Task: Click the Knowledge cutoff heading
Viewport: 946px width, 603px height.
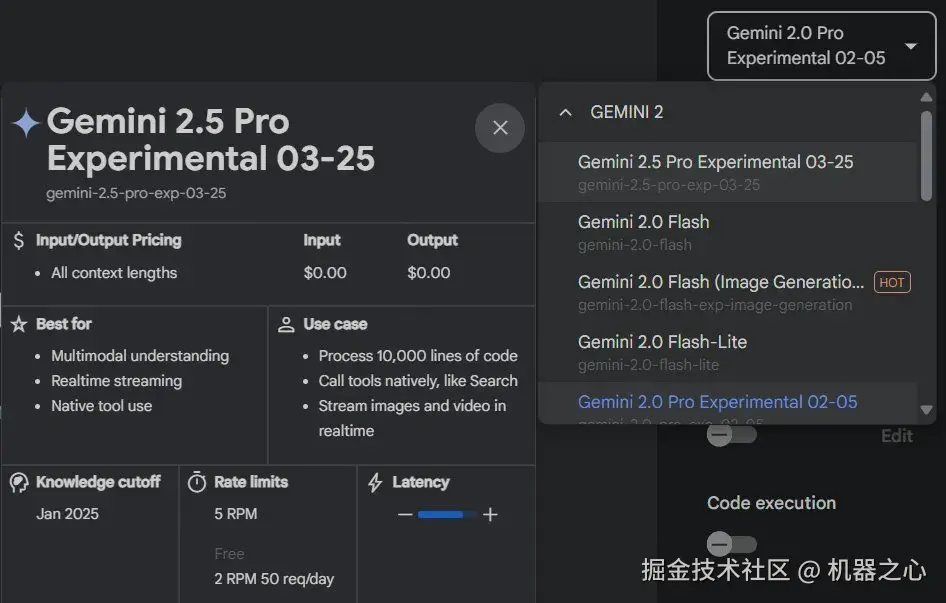Action: pyautogui.click(x=98, y=482)
